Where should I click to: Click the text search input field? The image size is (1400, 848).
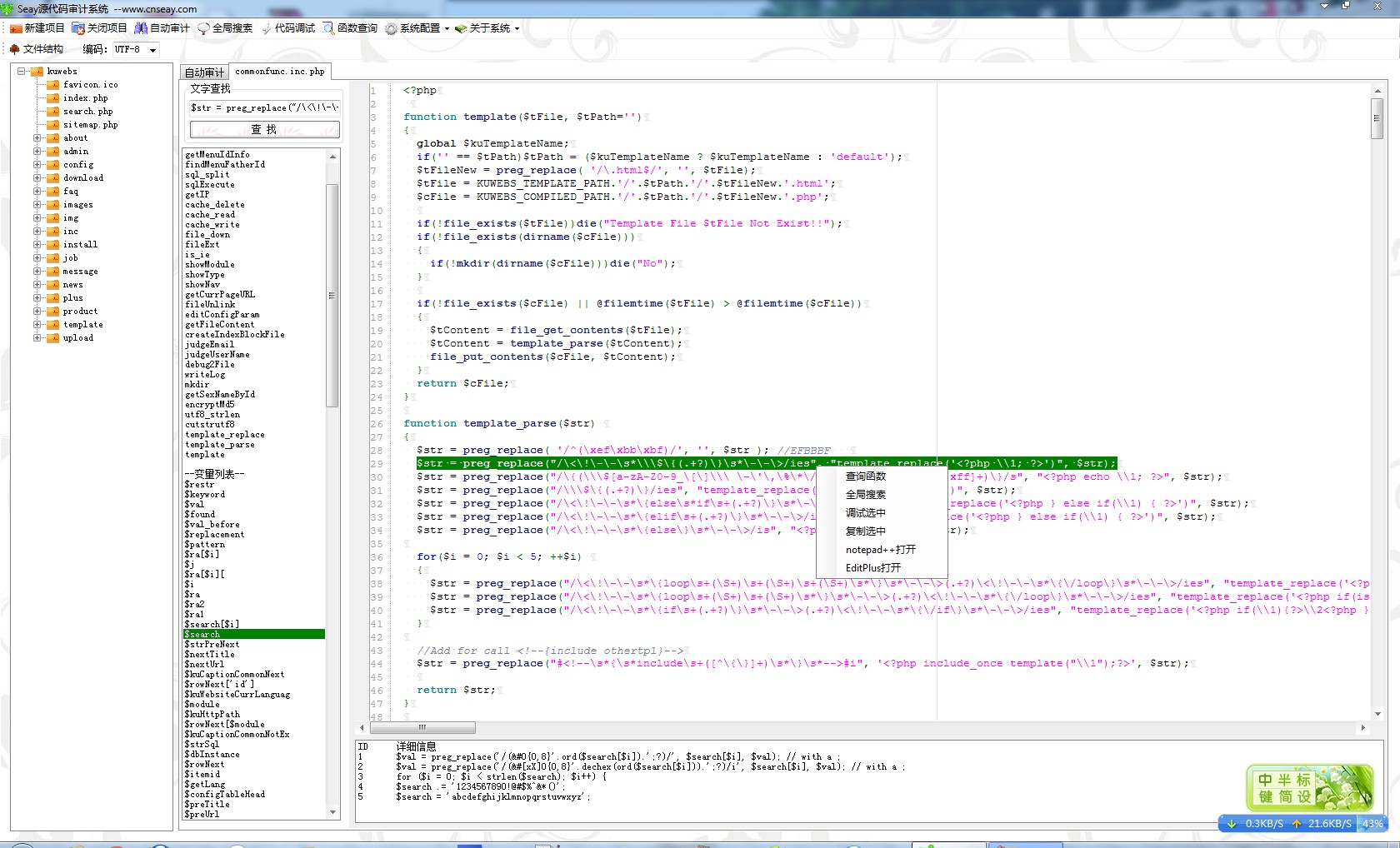tap(264, 107)
